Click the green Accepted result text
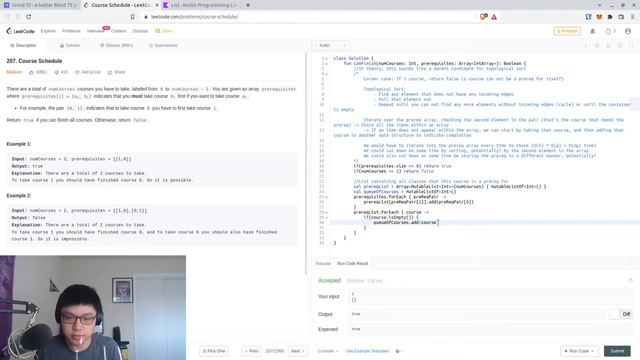 pyautogui.click(x=329, y=281)
